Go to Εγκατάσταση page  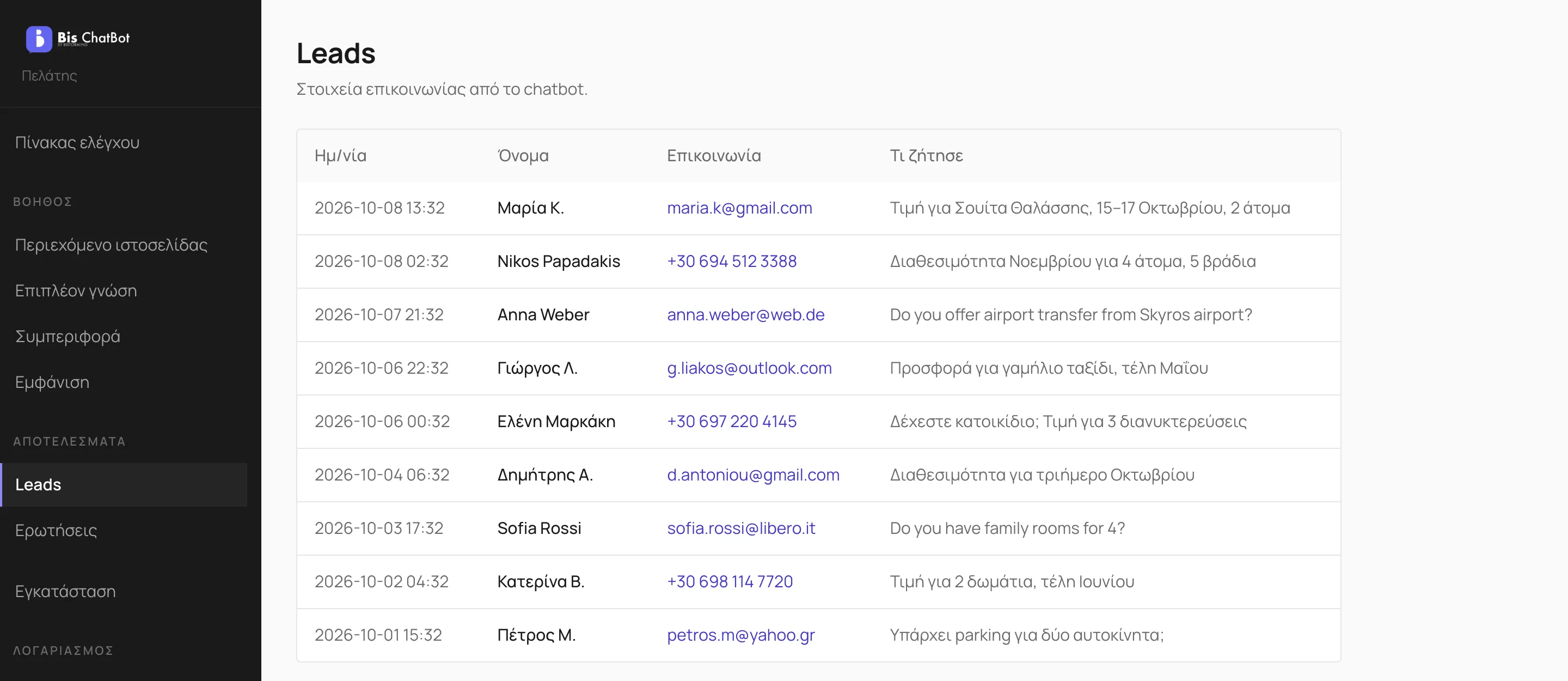tap(66, 592)
